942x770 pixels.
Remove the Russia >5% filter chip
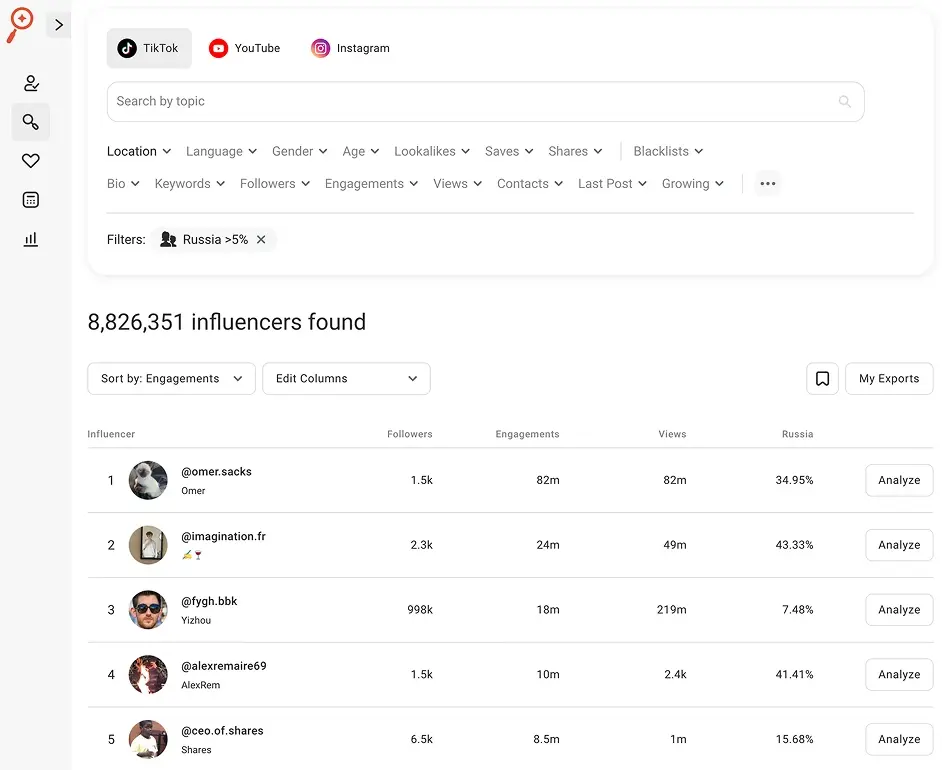point(261,240)
